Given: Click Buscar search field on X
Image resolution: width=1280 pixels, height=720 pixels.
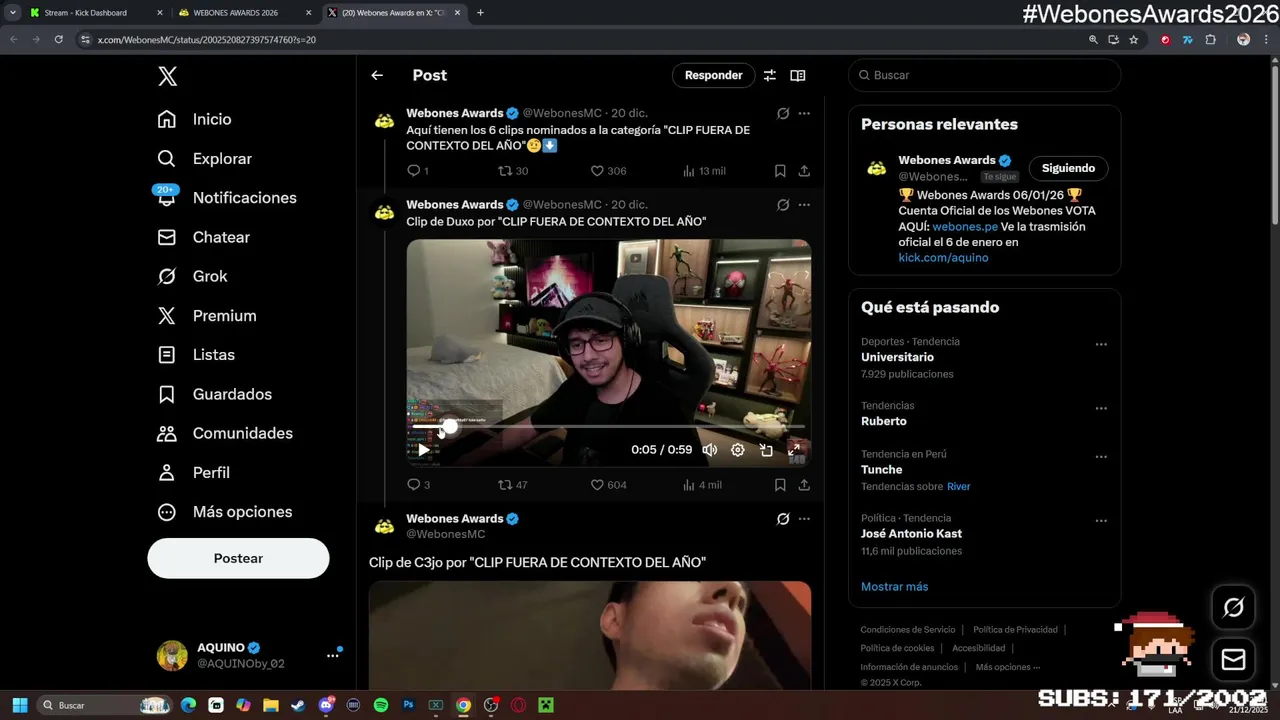Looking at the screenshot, I should 985,75.
